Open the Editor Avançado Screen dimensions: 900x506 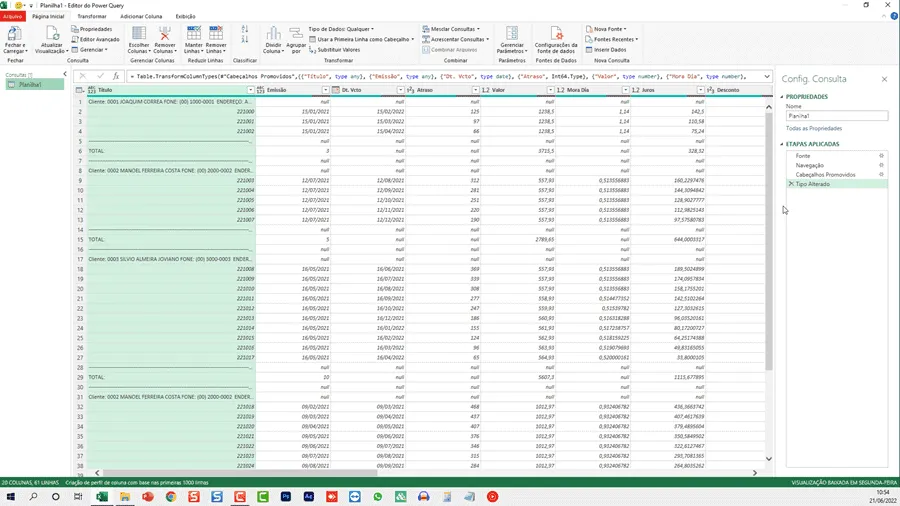pos(95,39)
